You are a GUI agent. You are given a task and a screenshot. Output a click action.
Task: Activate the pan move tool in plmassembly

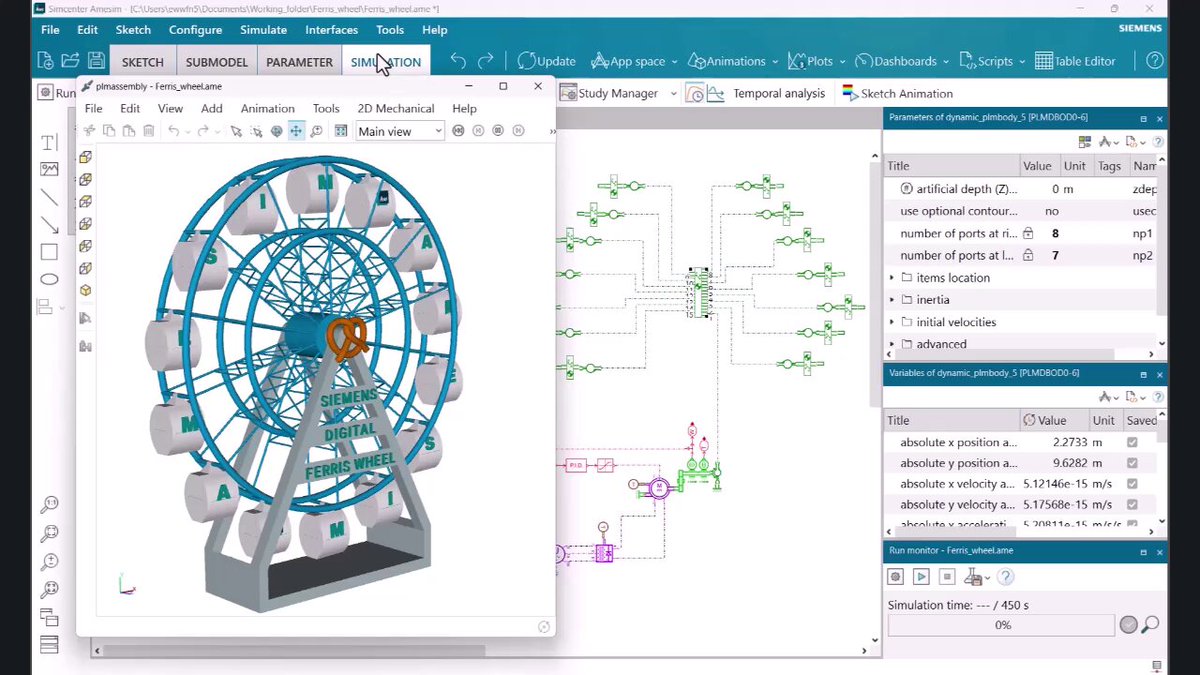click(296, 131)
